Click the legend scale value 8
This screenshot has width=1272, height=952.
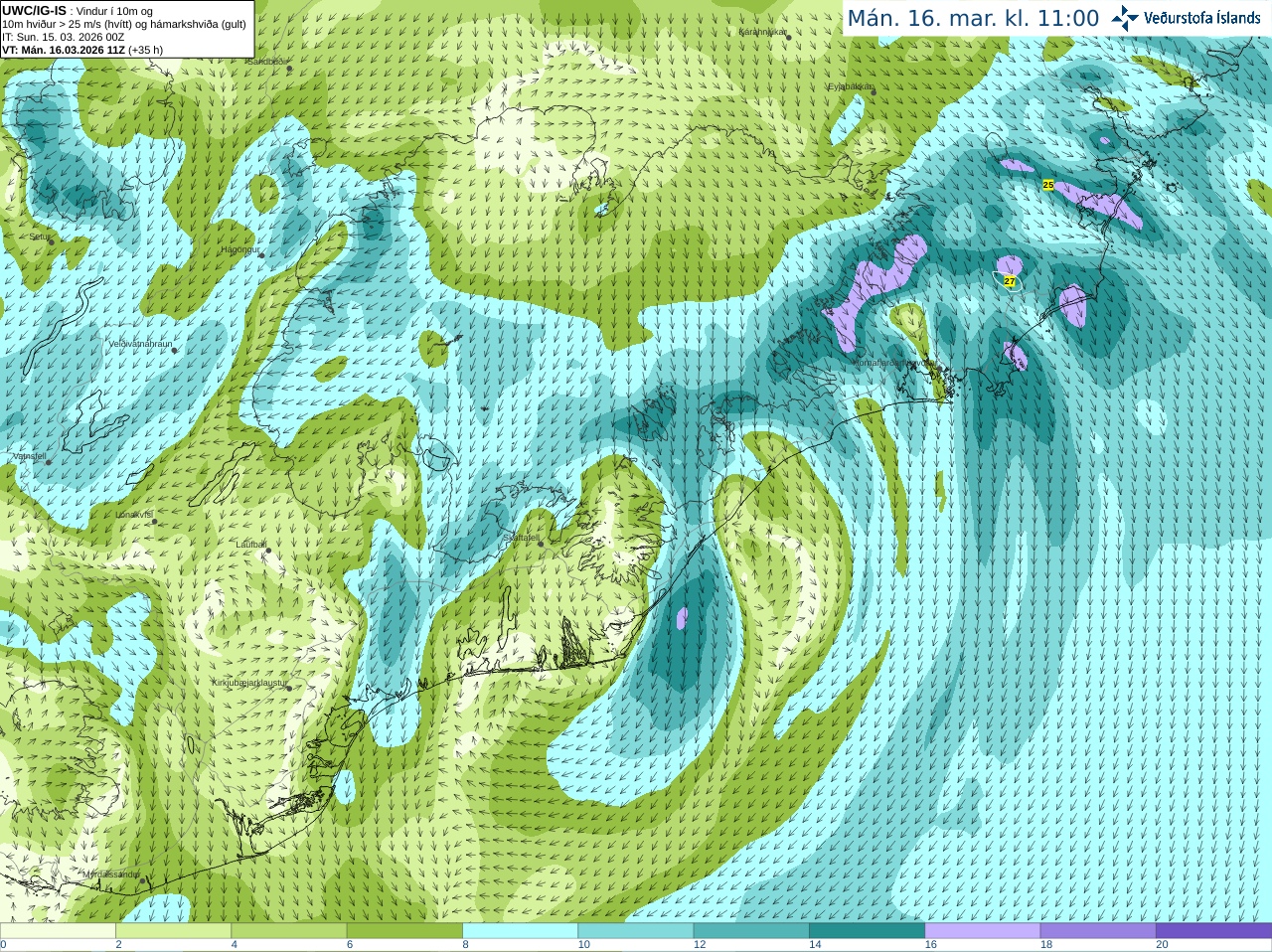tap(465, 945)
